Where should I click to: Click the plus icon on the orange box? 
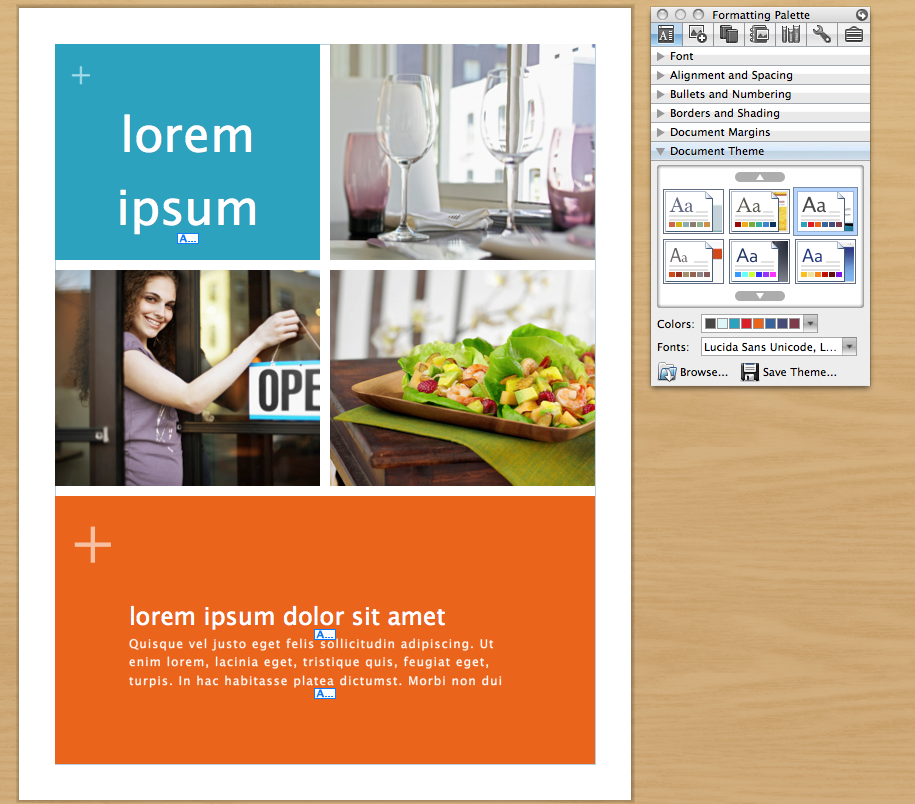(x=92, y=545)
